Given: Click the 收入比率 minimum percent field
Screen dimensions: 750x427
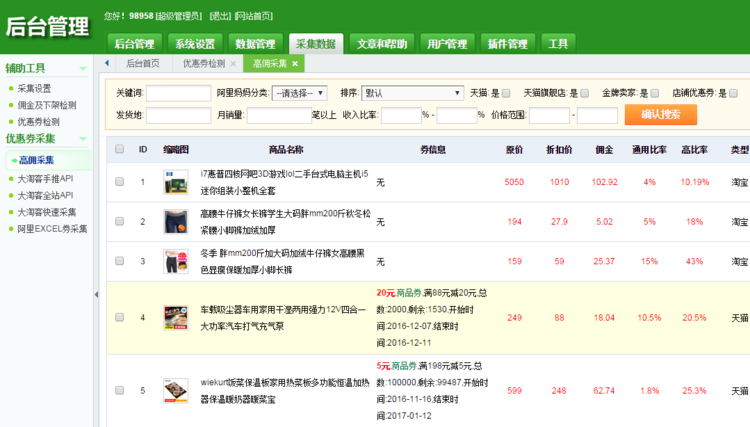Looking at the screenshot, I should point(401,115).
